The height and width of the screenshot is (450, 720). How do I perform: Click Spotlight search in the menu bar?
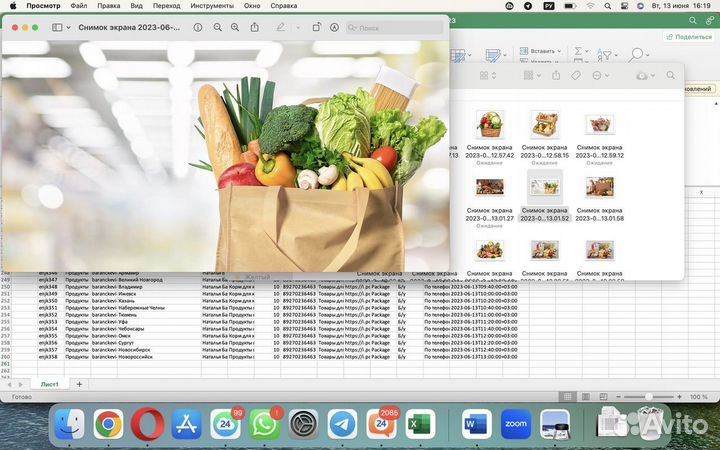608,6
